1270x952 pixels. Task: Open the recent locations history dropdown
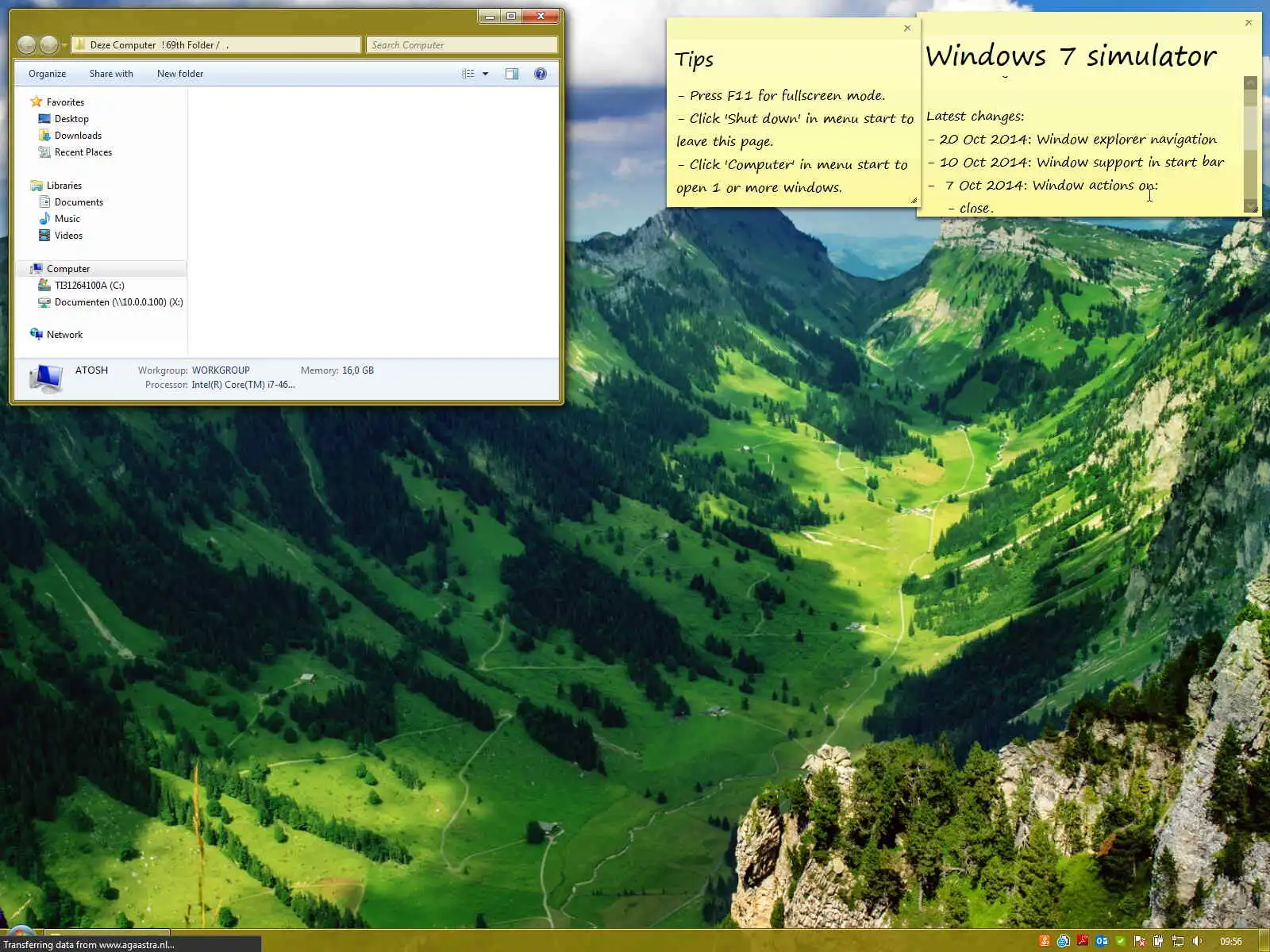[x=64, y=45]
